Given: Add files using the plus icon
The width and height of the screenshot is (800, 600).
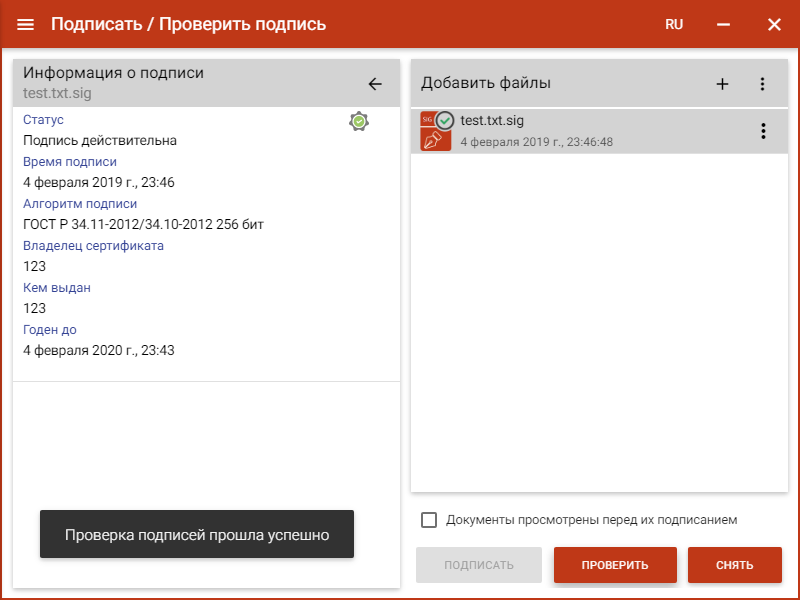Looking at the screenshot, I should point(722,84).
